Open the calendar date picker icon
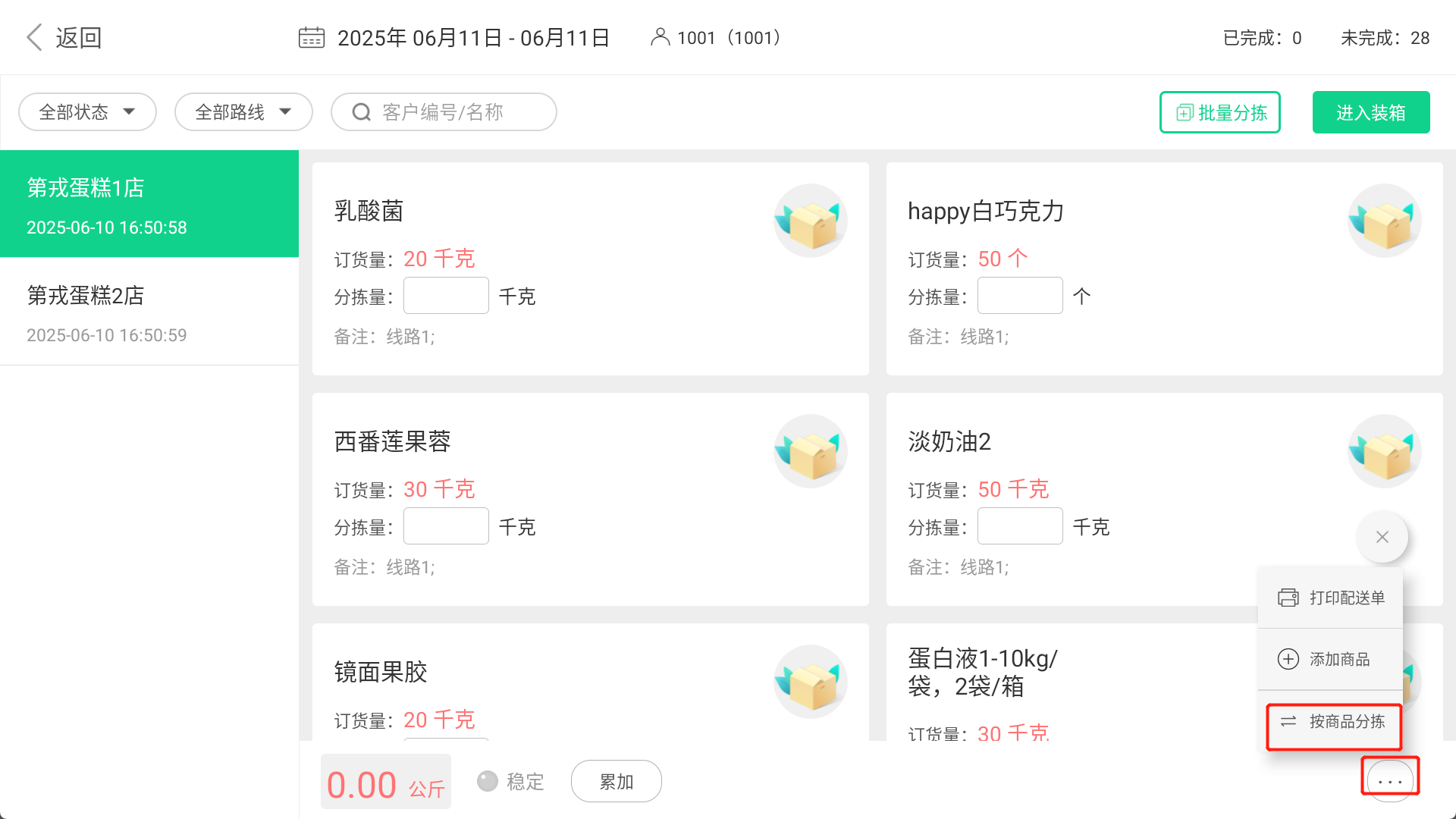 click(311, 38)
